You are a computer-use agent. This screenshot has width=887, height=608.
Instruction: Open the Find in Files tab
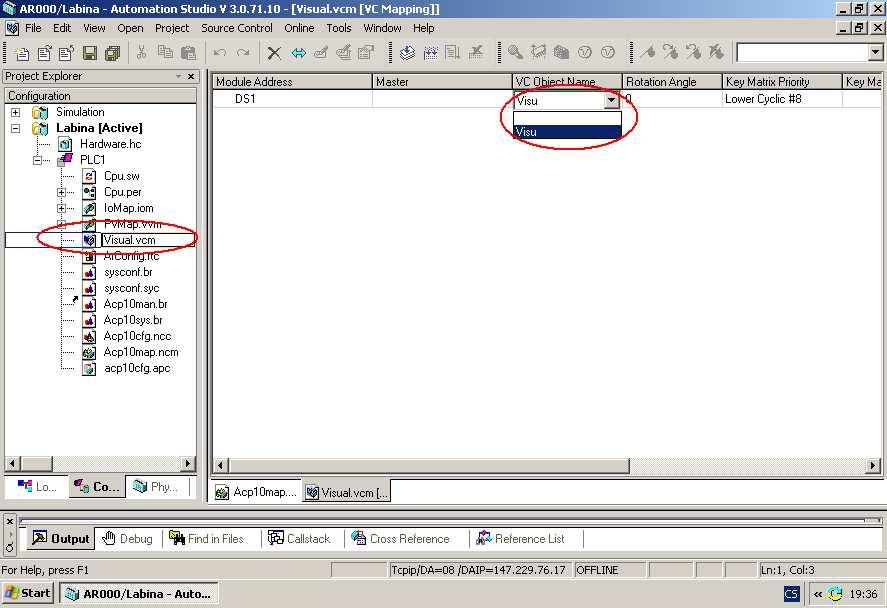(x=206, y=538)
